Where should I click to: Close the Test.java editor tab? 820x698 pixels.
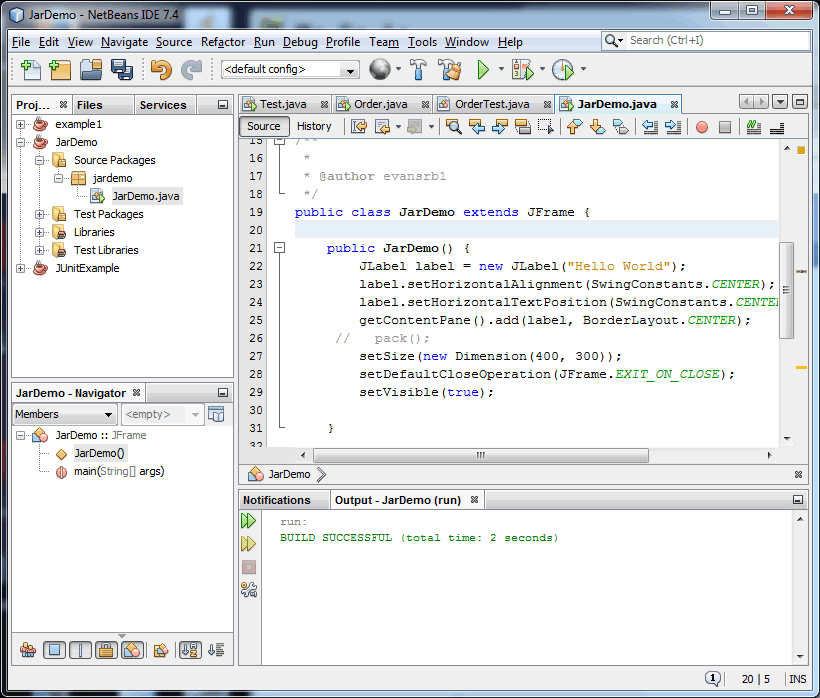tap(324, 105)
